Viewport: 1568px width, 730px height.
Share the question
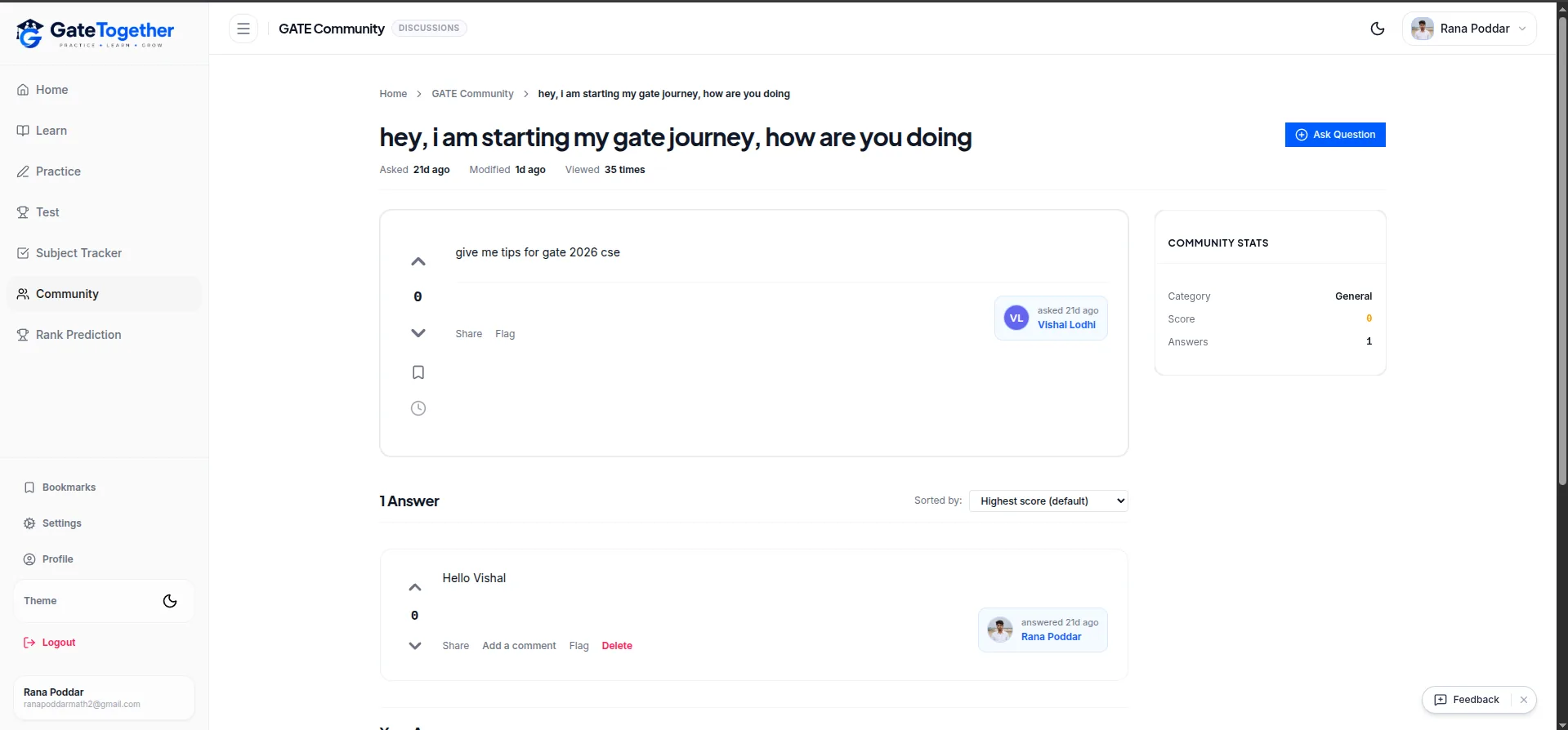[469, 334]
